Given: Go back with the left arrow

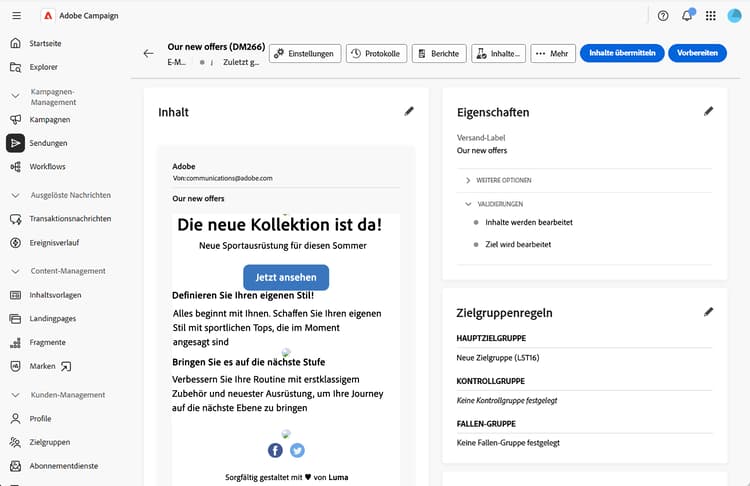Looking at the screenshot, I should (x=149, y=54).
